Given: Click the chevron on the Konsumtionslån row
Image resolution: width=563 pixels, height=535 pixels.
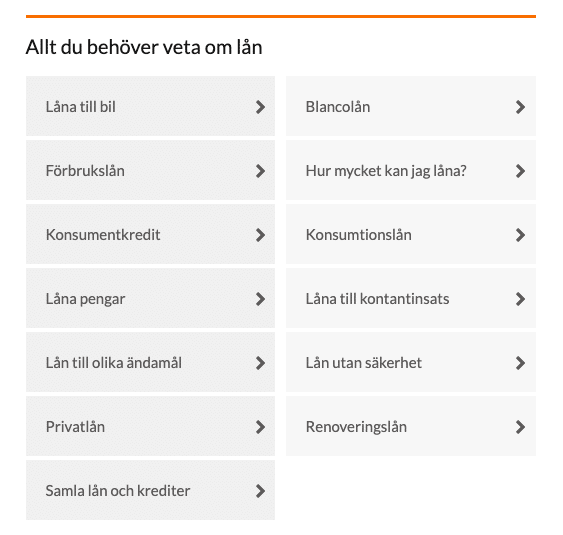Looking at the screenshot, I should [520, 235].
